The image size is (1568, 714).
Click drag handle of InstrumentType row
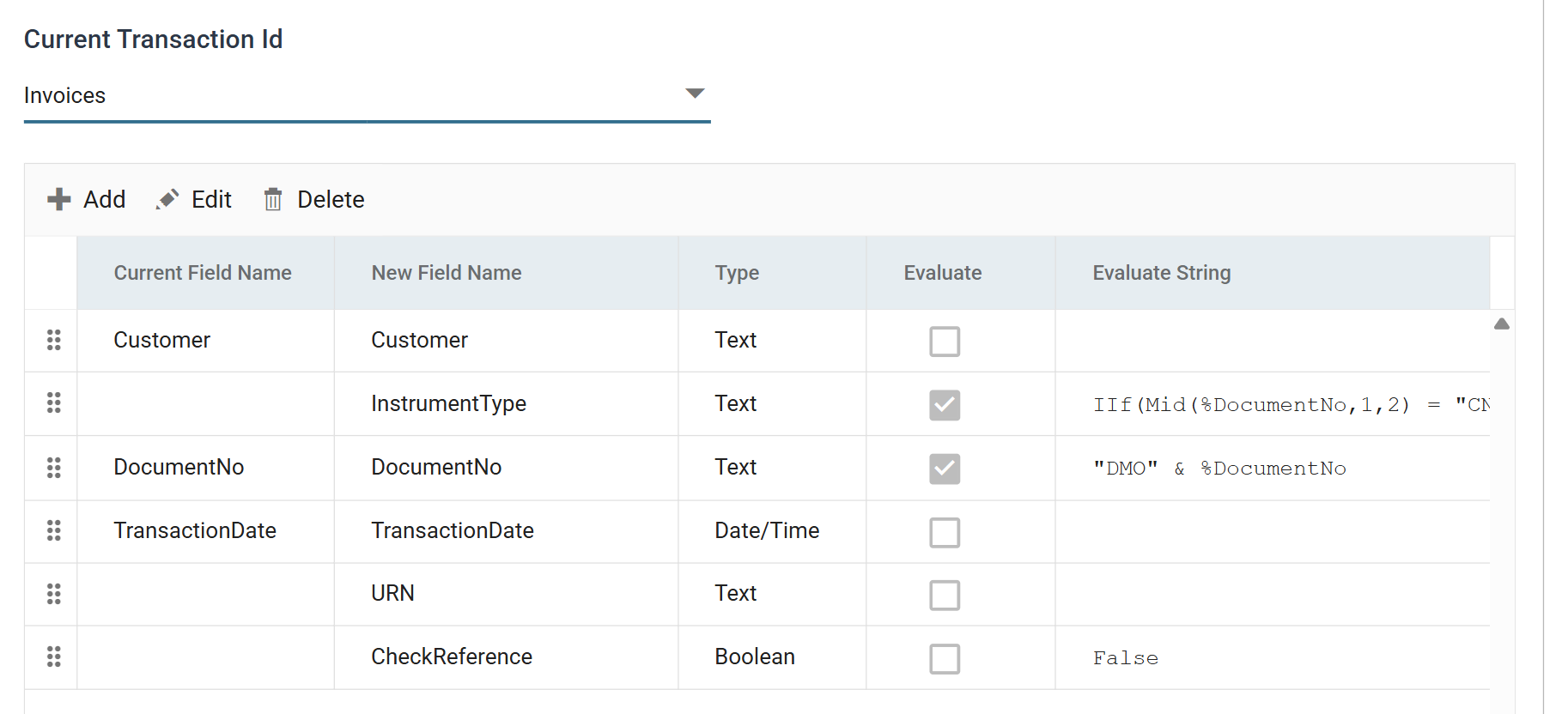tap(53, 402)
